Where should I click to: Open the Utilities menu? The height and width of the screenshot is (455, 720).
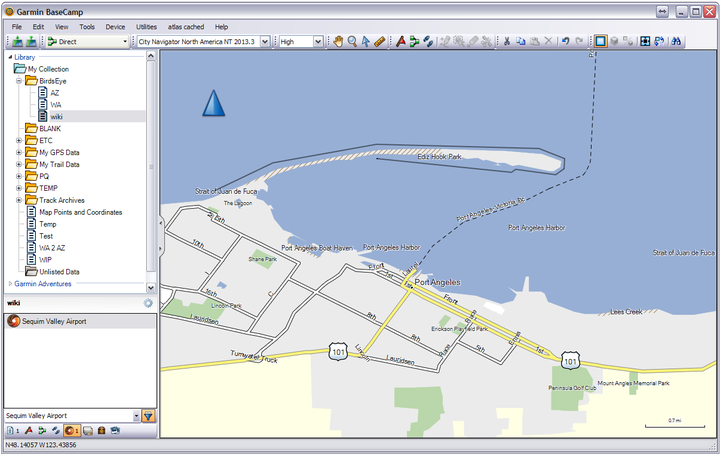pos(146,27)
